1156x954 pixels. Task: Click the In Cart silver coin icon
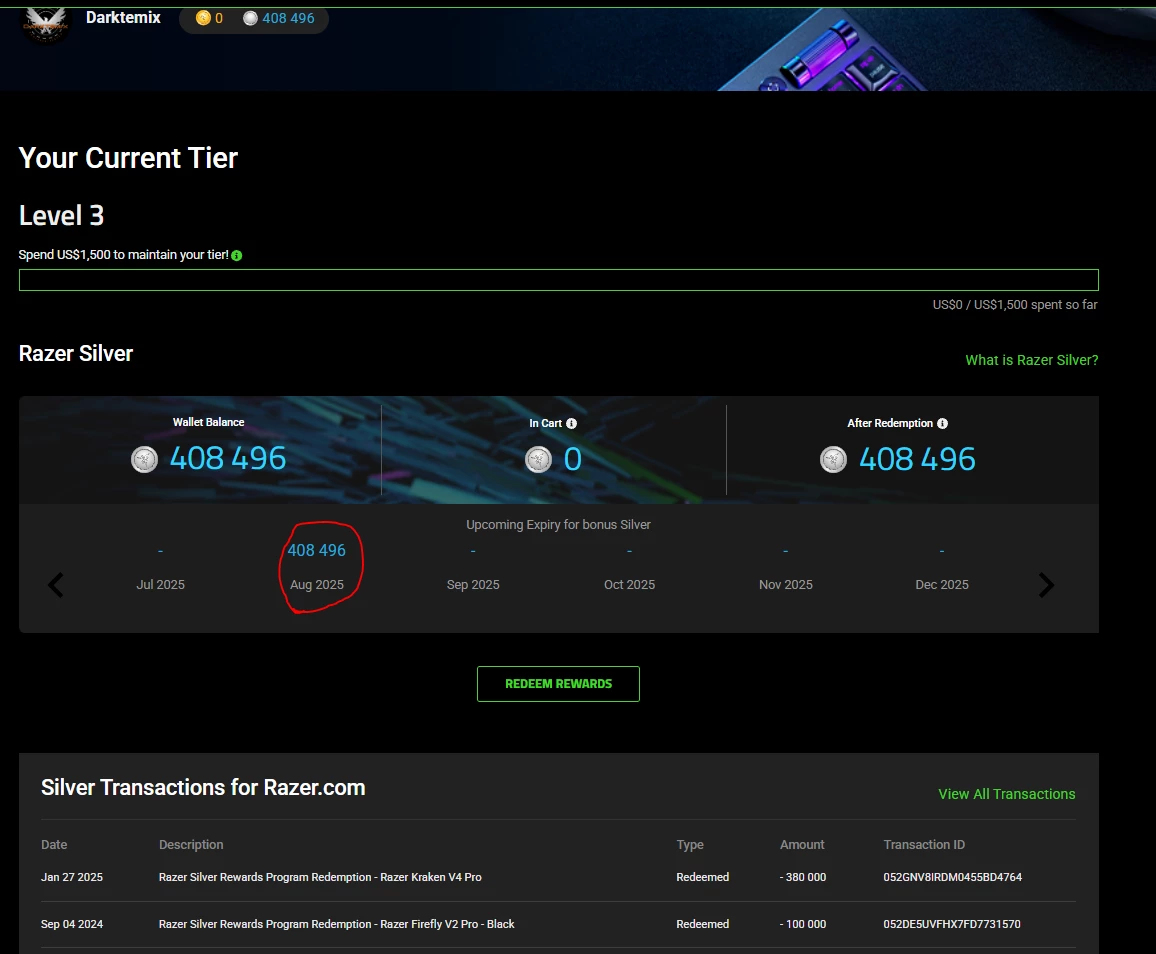pos(538,460)
